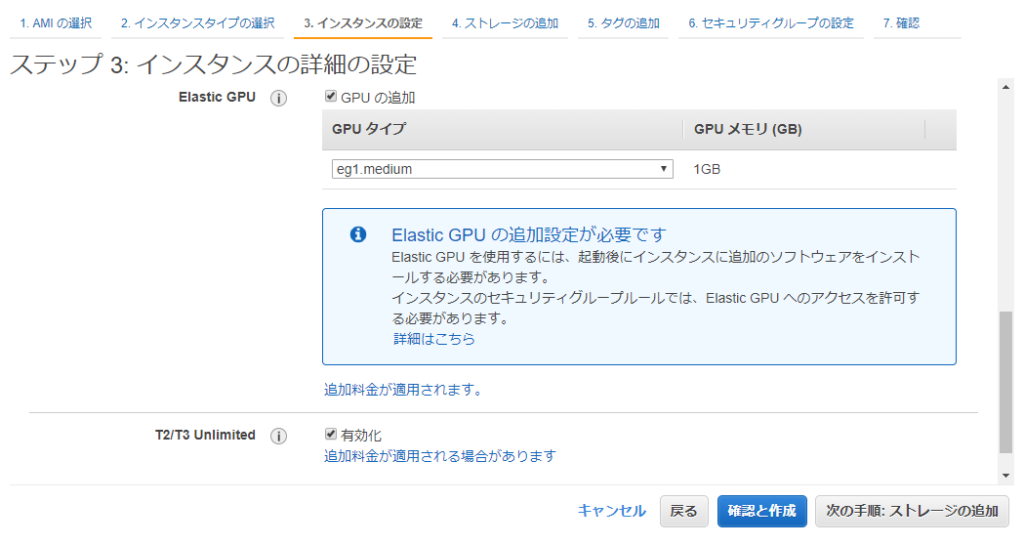The width and height of the screenshot is (1024, 545).
Task: Switch to 2. インスタンスタイプの選択 tab
Action: pos(198,23)
